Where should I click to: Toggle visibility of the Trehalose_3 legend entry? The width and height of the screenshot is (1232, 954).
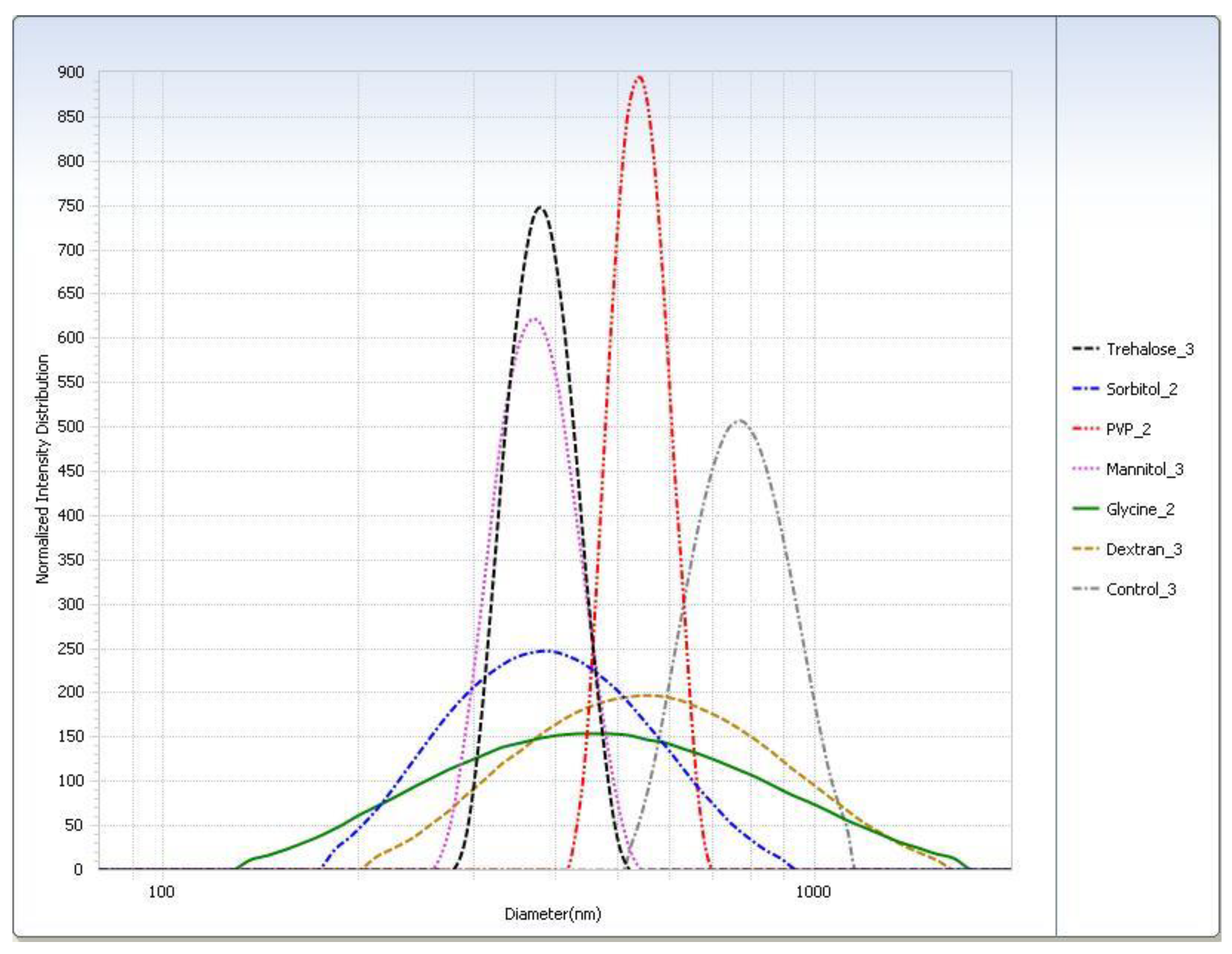1140,348
